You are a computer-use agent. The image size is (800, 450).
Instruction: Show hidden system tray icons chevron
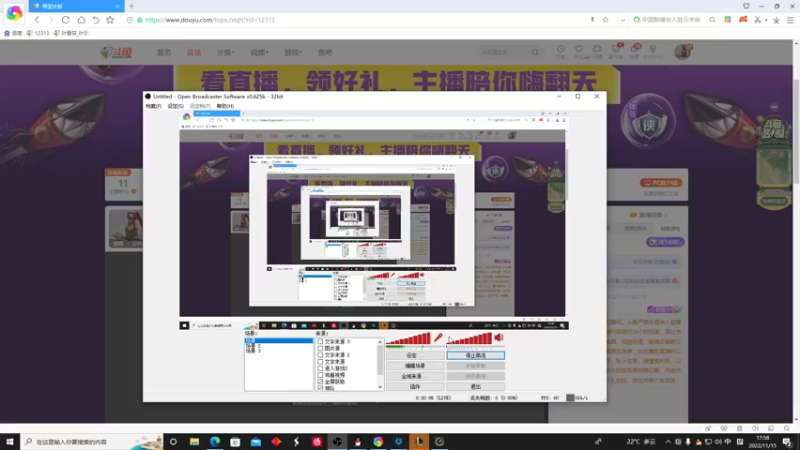(x=668, y=441)
